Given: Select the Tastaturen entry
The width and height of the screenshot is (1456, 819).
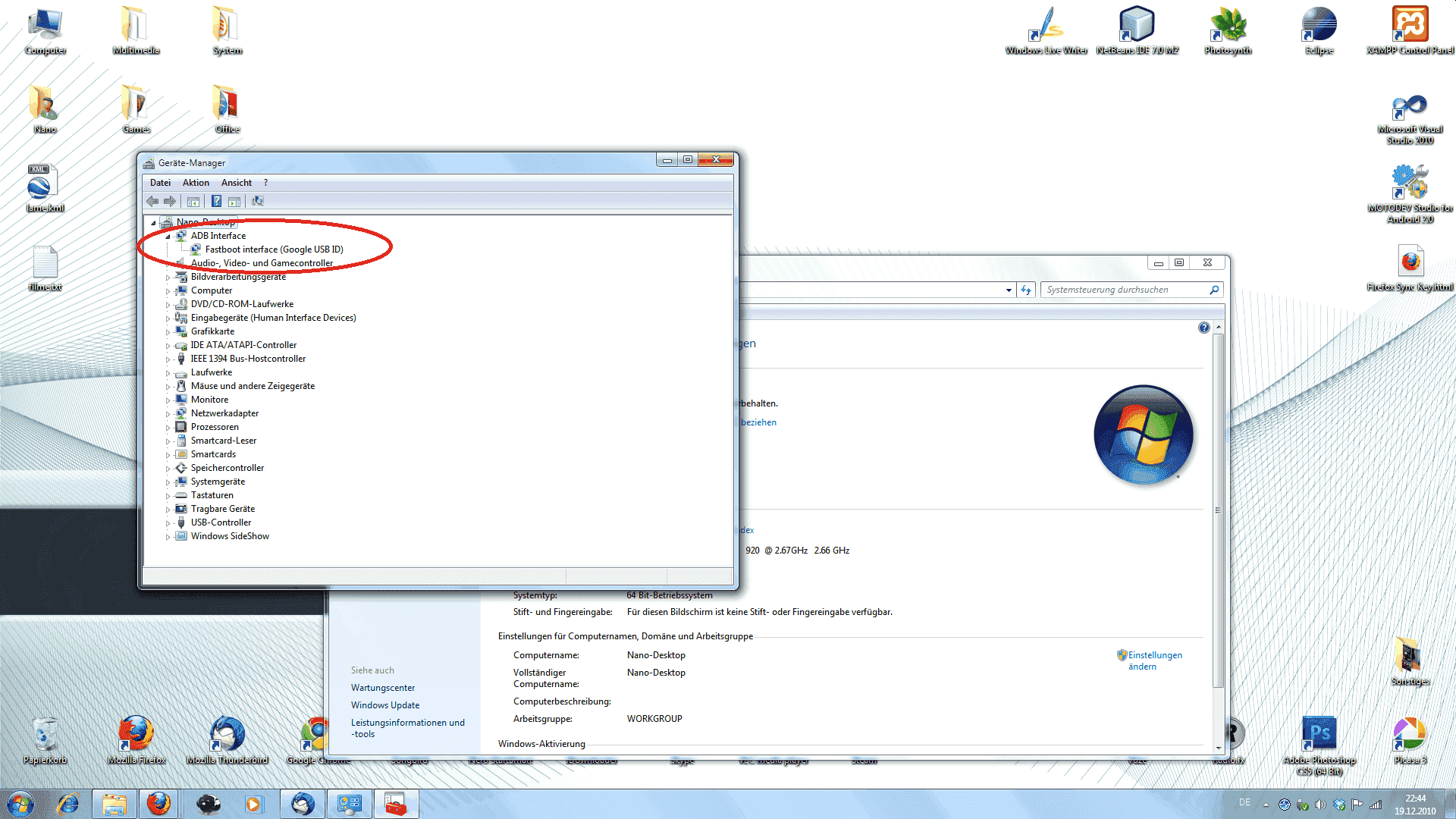Looking at the screenshot, I should [x=212, y=495].
